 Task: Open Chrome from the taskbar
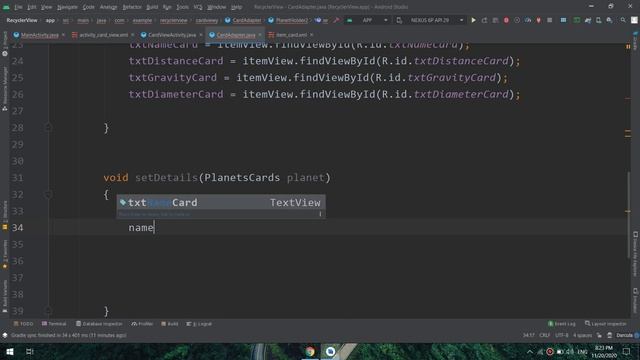tap(310, 351)
